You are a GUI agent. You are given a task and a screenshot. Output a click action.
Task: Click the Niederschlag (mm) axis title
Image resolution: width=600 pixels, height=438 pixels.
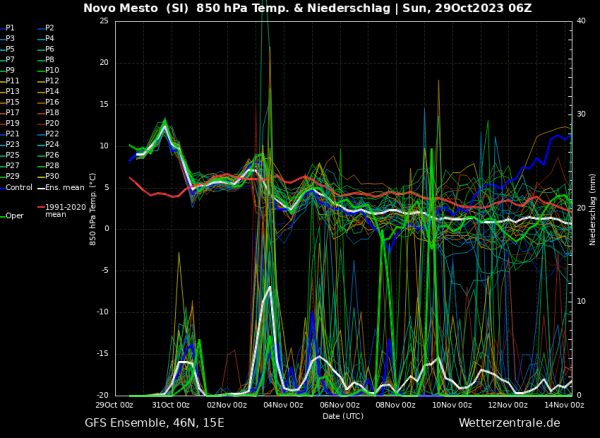click(x=592, y=209)
